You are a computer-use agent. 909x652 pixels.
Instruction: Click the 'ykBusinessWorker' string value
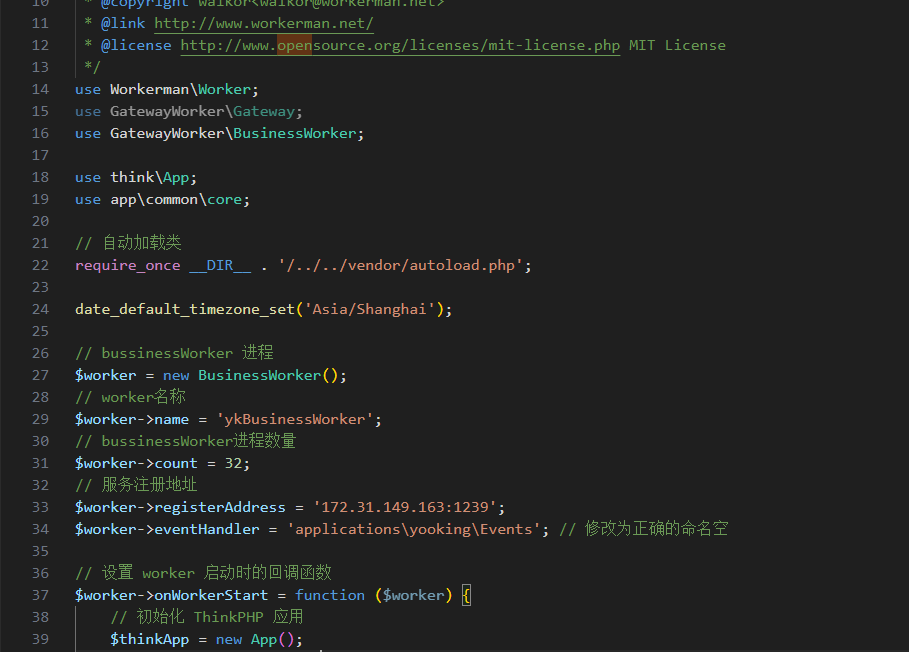point(299,419)
